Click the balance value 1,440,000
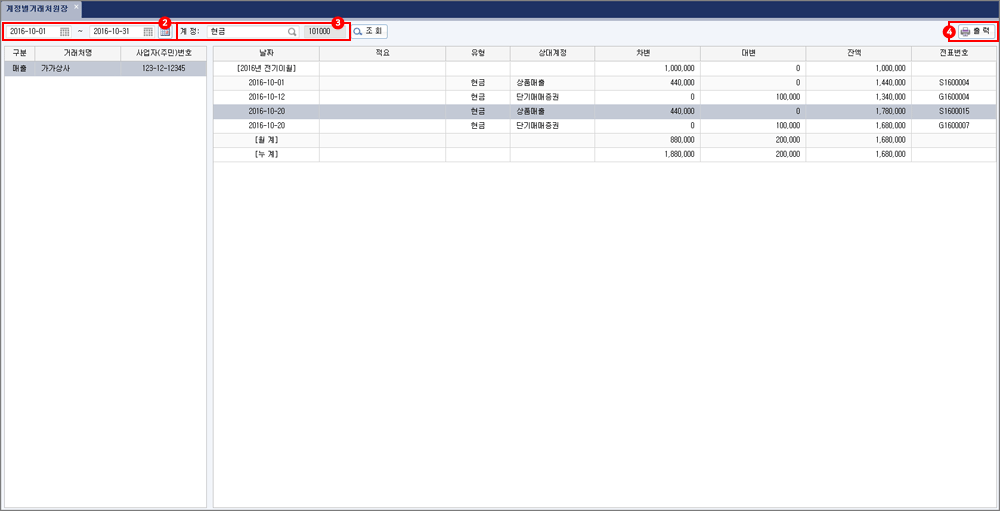 coord(858,83)
